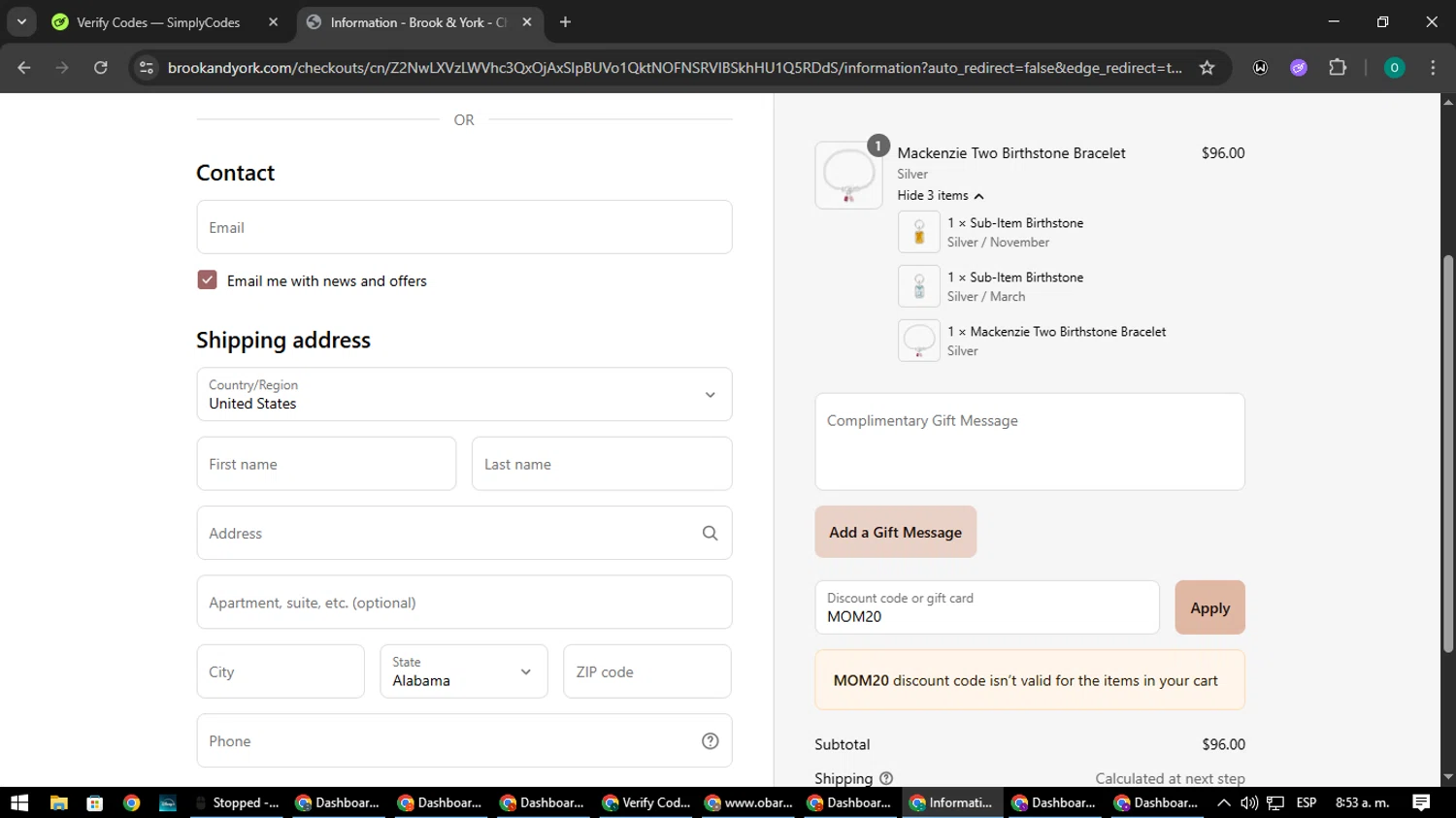The width and height of the screenshot is (1456, 818).
Task: Change the ESP input language
Action: 1307,802
